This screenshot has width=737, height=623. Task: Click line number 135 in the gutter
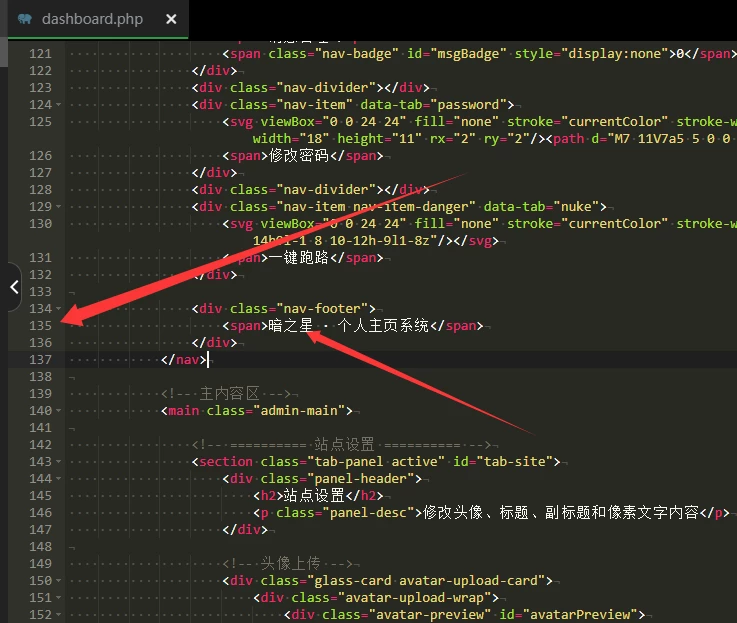coord(40,326)
